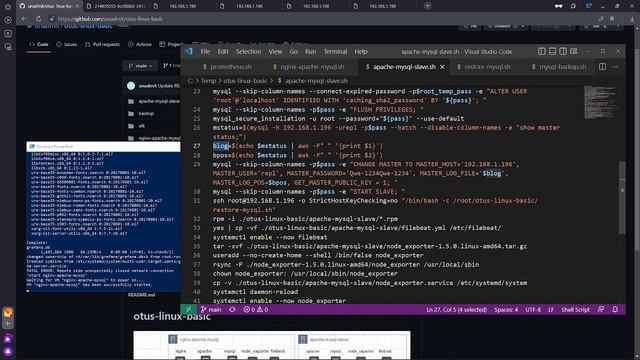
Task: Click the remote window indicator in status bar
Action: point(188,309)
